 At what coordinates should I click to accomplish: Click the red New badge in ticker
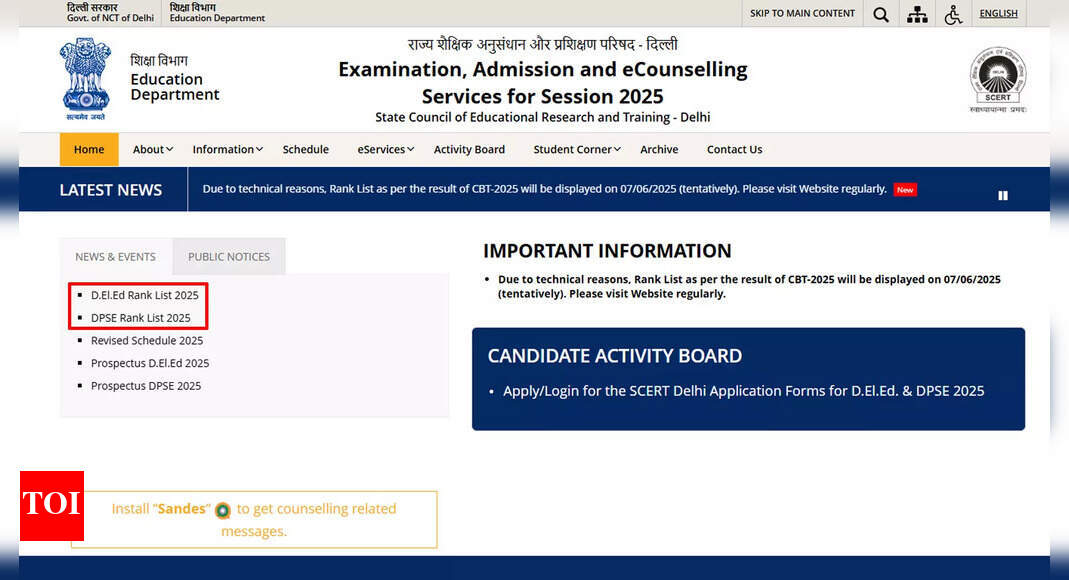(905, 189)
